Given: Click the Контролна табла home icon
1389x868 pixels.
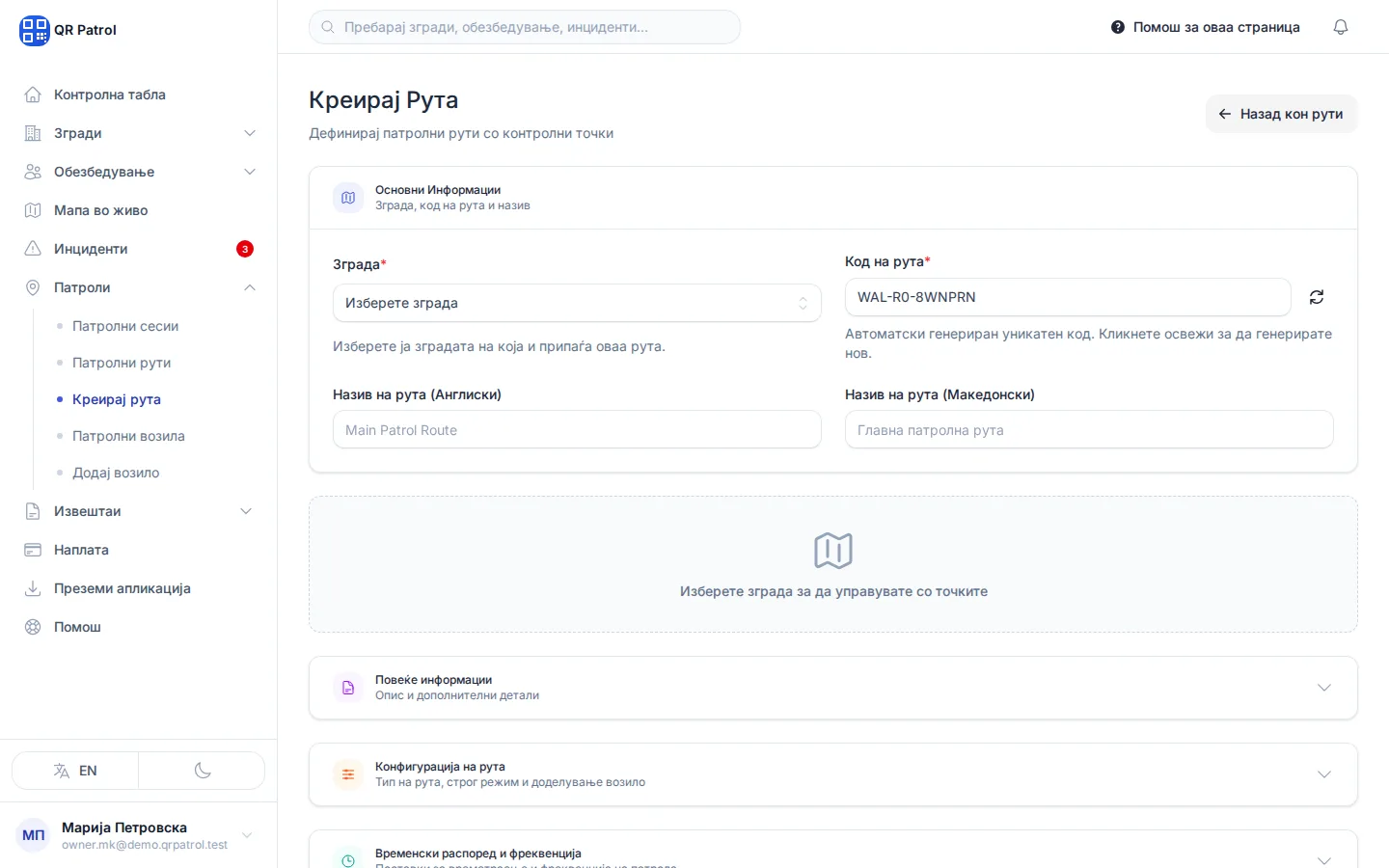Looking at the screenshot, I should click(33, 95).
